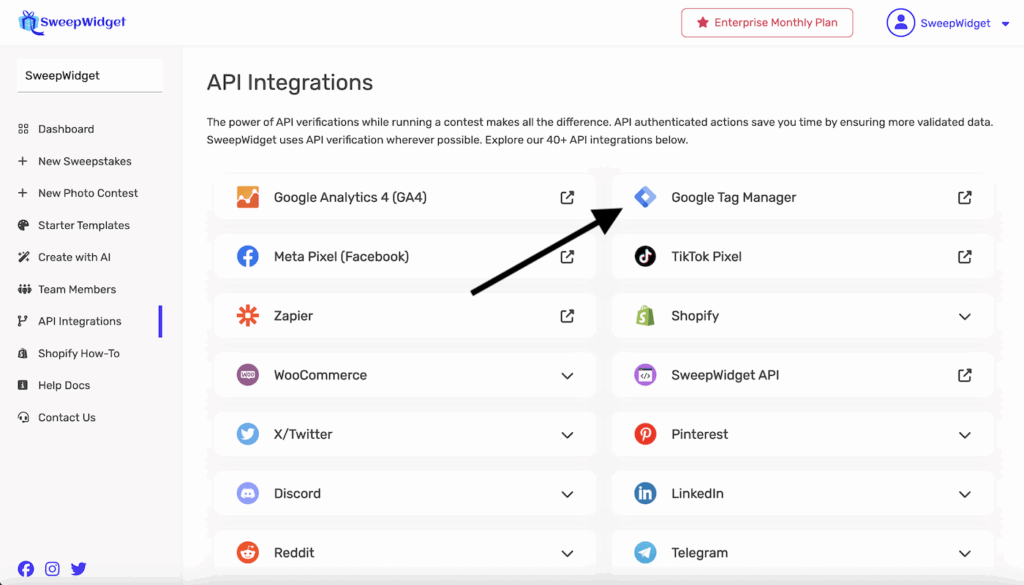Image resolution: width=1024 pixels, height=585 pixels.
Task: Expand the WooCommerce integration section
Action: [x=567, y=376]
